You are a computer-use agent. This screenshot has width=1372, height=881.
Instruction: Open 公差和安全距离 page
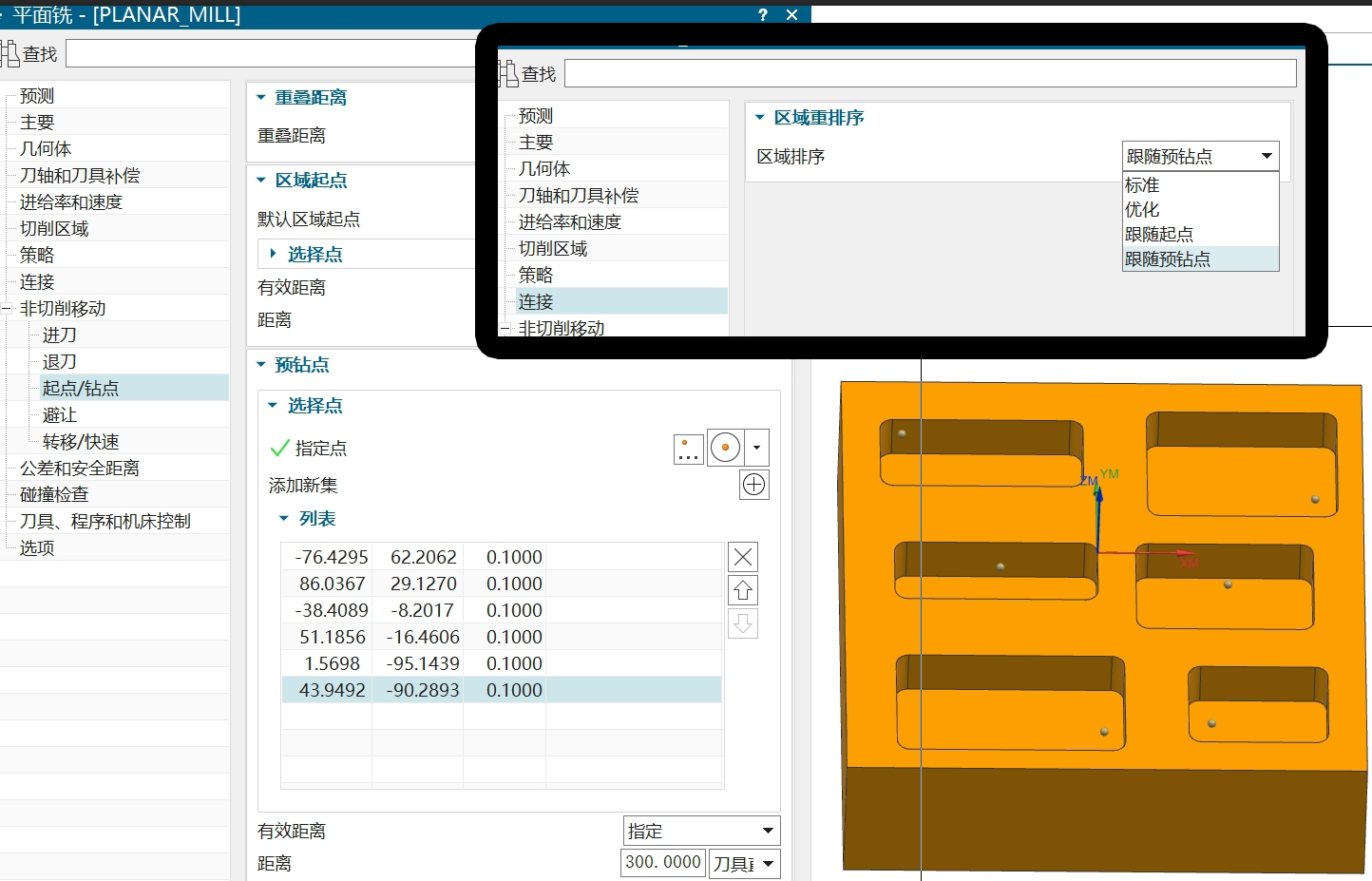[x=80, y=469]
